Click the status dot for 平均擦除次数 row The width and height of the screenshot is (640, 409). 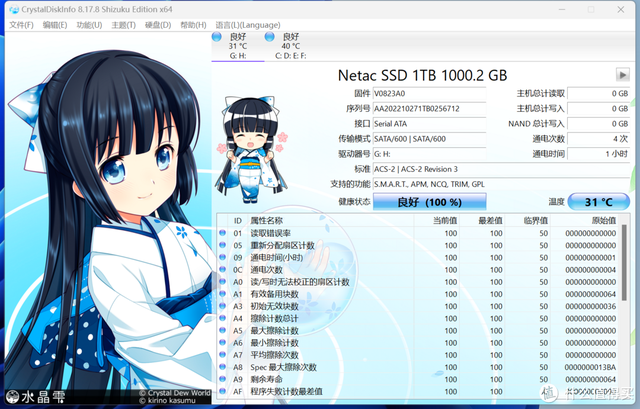222,355
